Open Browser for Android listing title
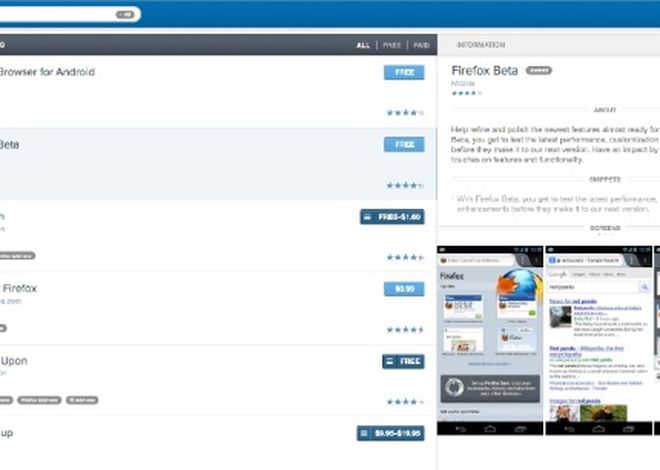660x470 pixels. (47, 72)
